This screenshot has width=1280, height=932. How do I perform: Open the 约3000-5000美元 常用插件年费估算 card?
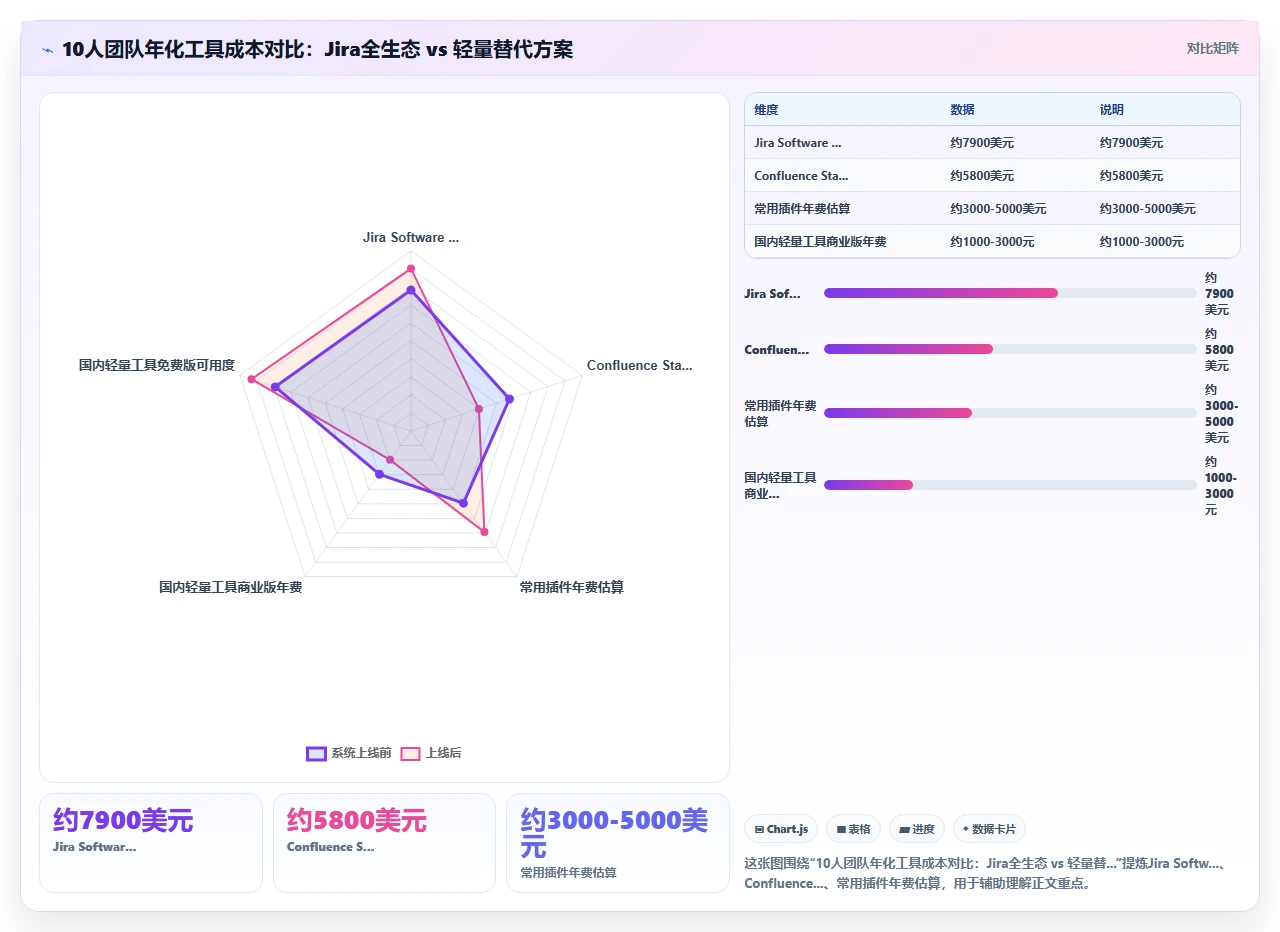[618, 842]
